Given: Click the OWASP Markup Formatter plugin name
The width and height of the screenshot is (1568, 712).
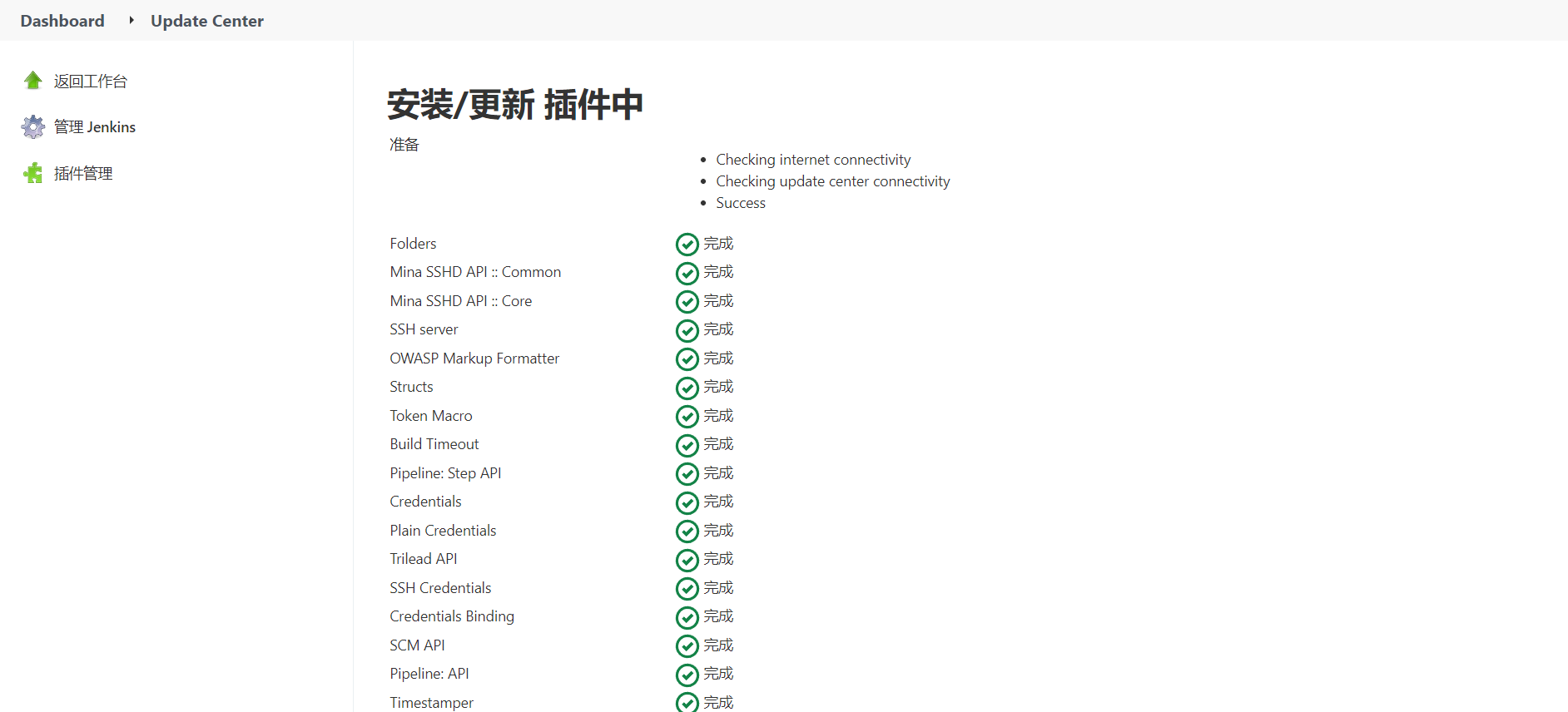Looking at the screenshot, I should pos(474,358).
